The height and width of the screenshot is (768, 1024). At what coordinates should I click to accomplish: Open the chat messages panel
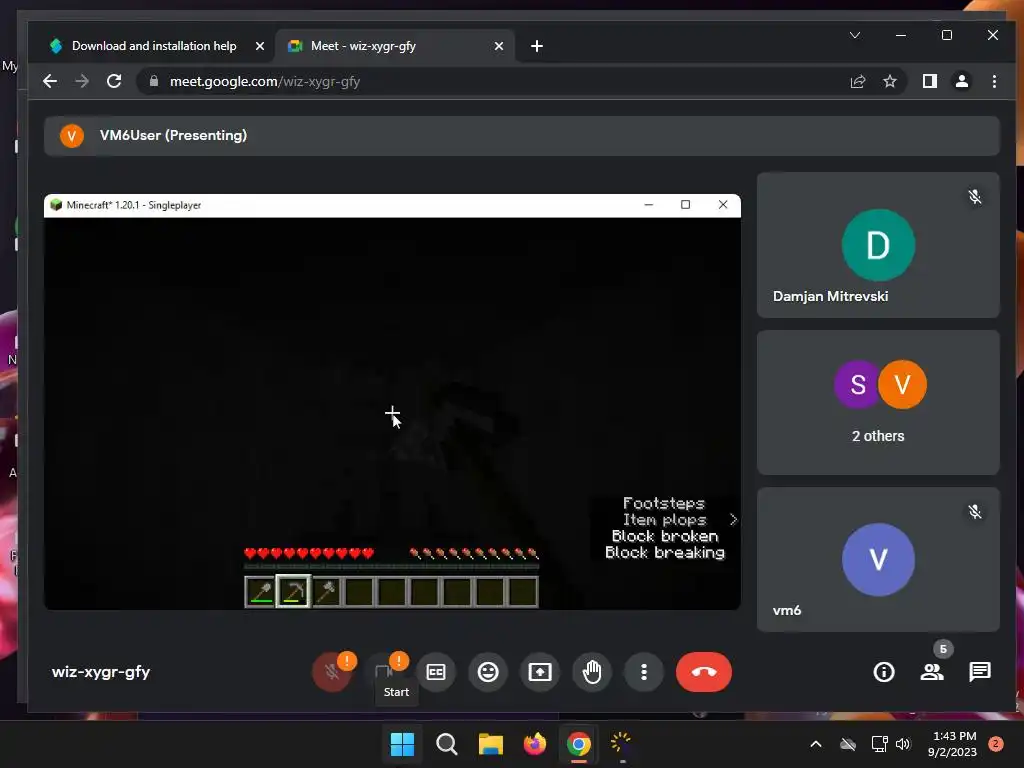[x=980, y=672]
